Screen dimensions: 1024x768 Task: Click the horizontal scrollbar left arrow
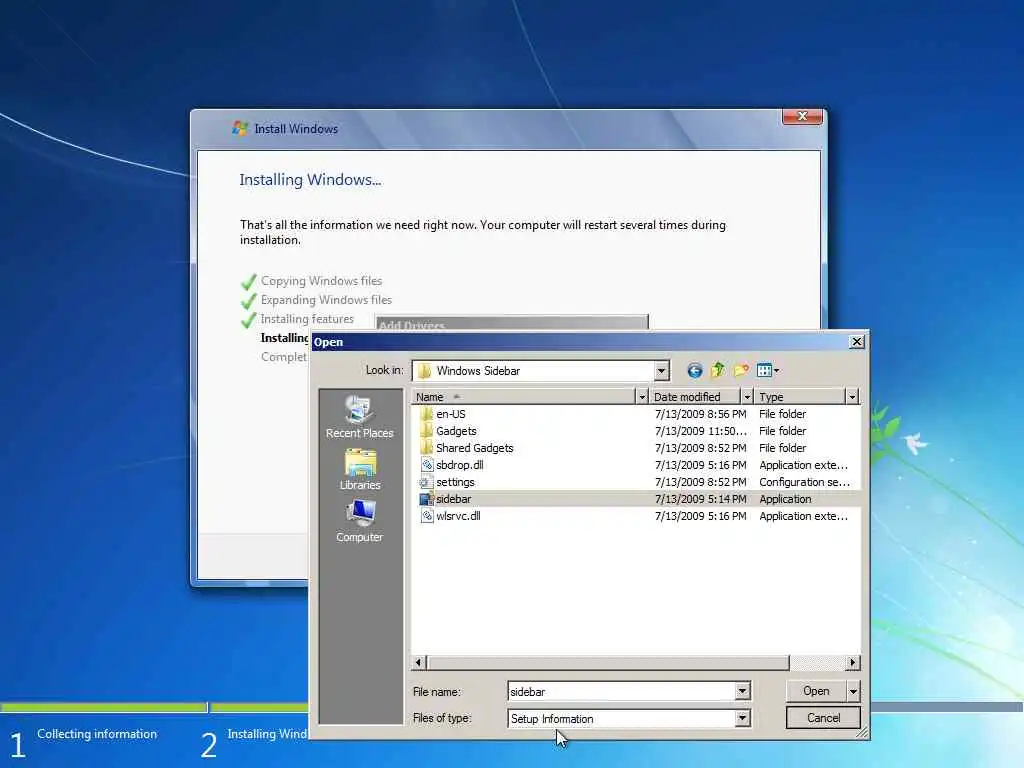[x=419, y=663]
